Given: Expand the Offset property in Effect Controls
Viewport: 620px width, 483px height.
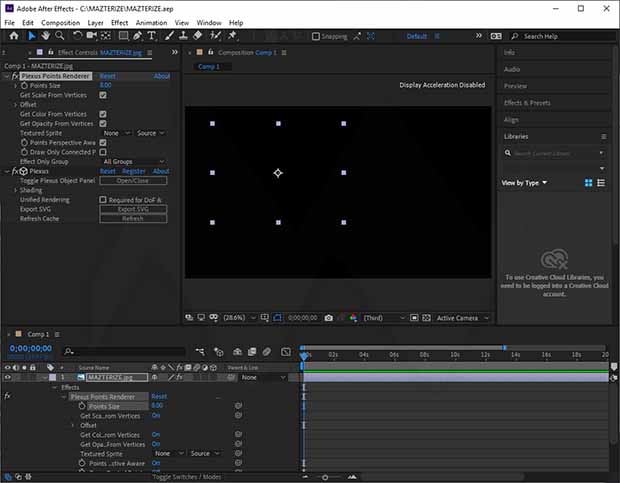Looking at the screenshot, I should [15, 105].
